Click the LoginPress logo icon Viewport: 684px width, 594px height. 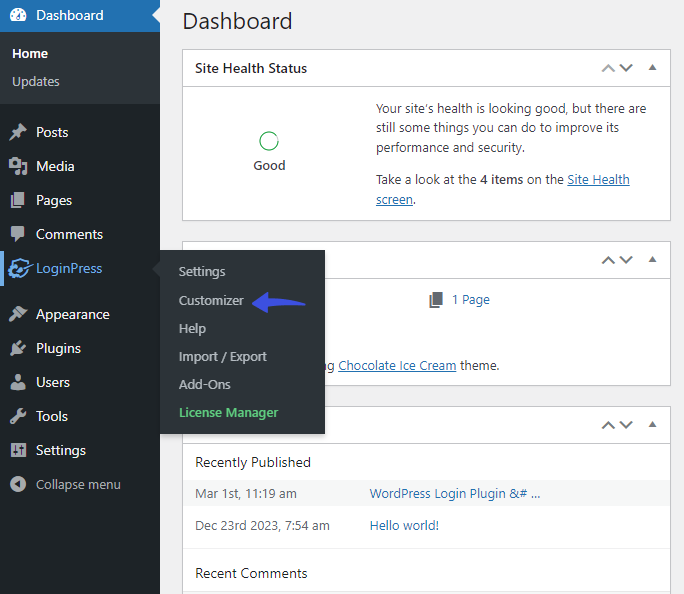click(x=20, y=268)
